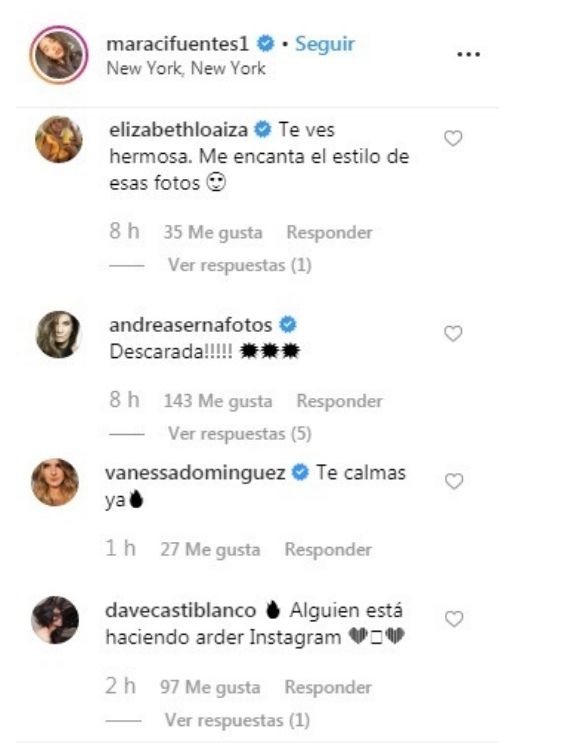This screenshot has height=756, width=579.
Task: Open andreasernafotos's avatar picture
Action: tap(59, 334)
